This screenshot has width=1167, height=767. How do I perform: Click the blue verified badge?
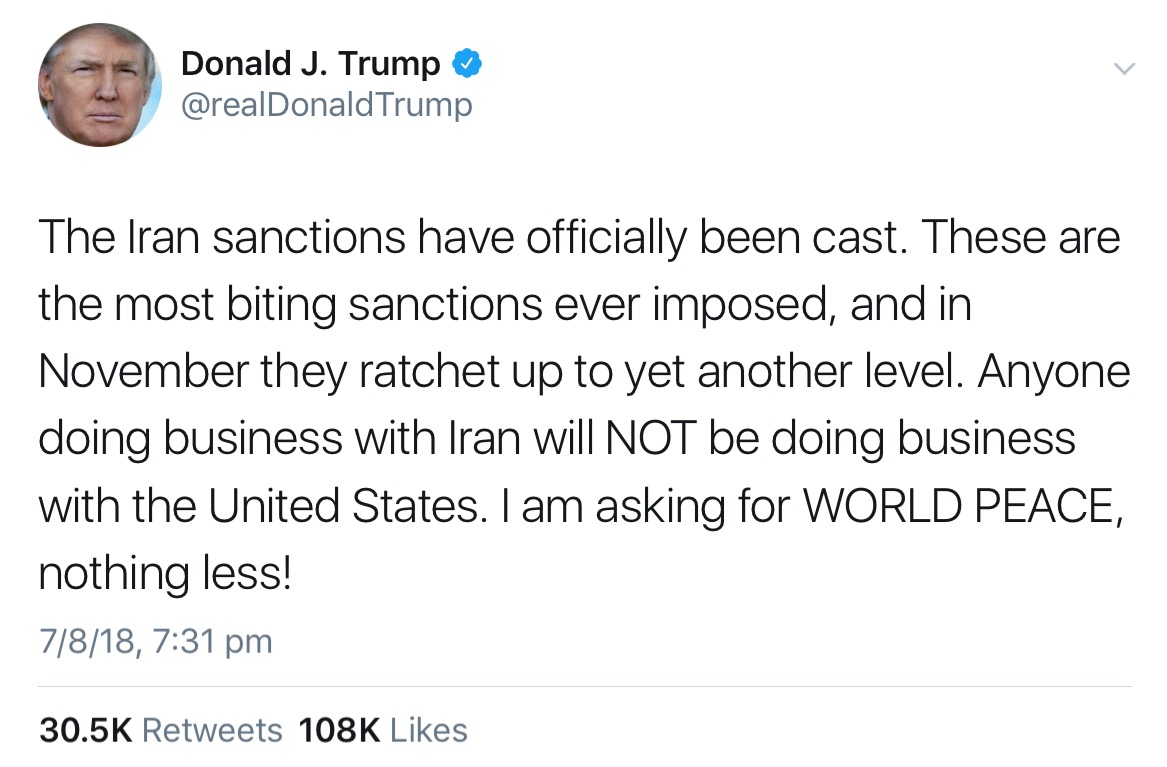(468, 64)
